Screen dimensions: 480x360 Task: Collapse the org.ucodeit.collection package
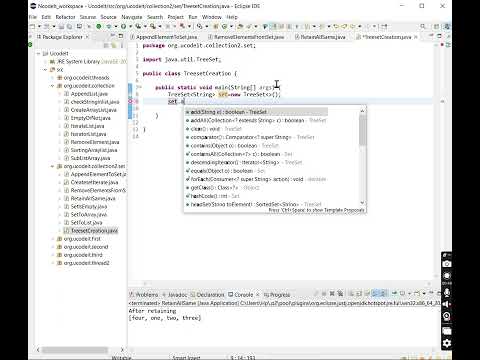tap(52, 86)
